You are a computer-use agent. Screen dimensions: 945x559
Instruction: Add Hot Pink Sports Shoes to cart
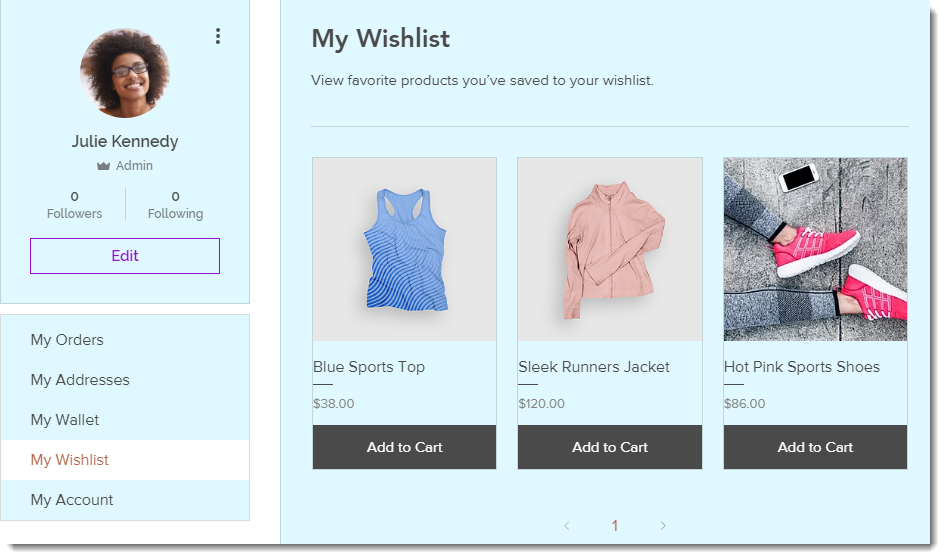point(815,447)
